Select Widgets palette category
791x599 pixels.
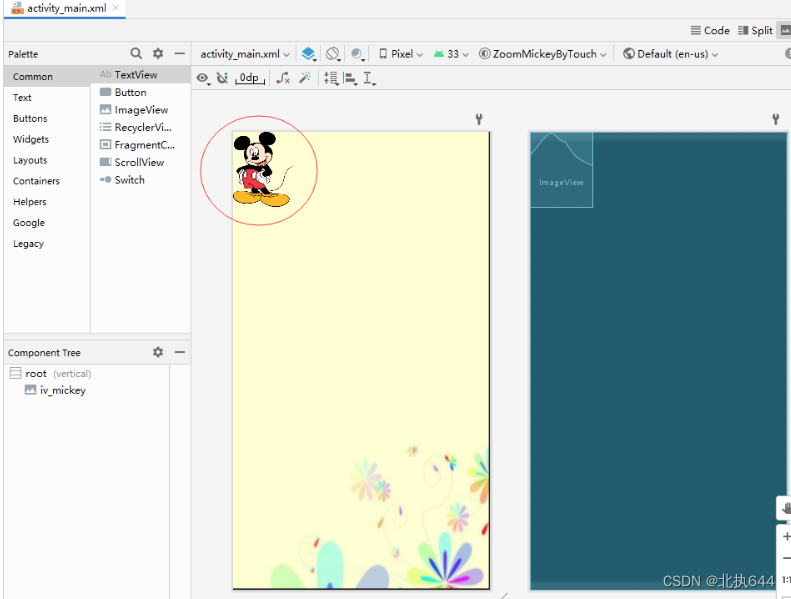point(47,139)
